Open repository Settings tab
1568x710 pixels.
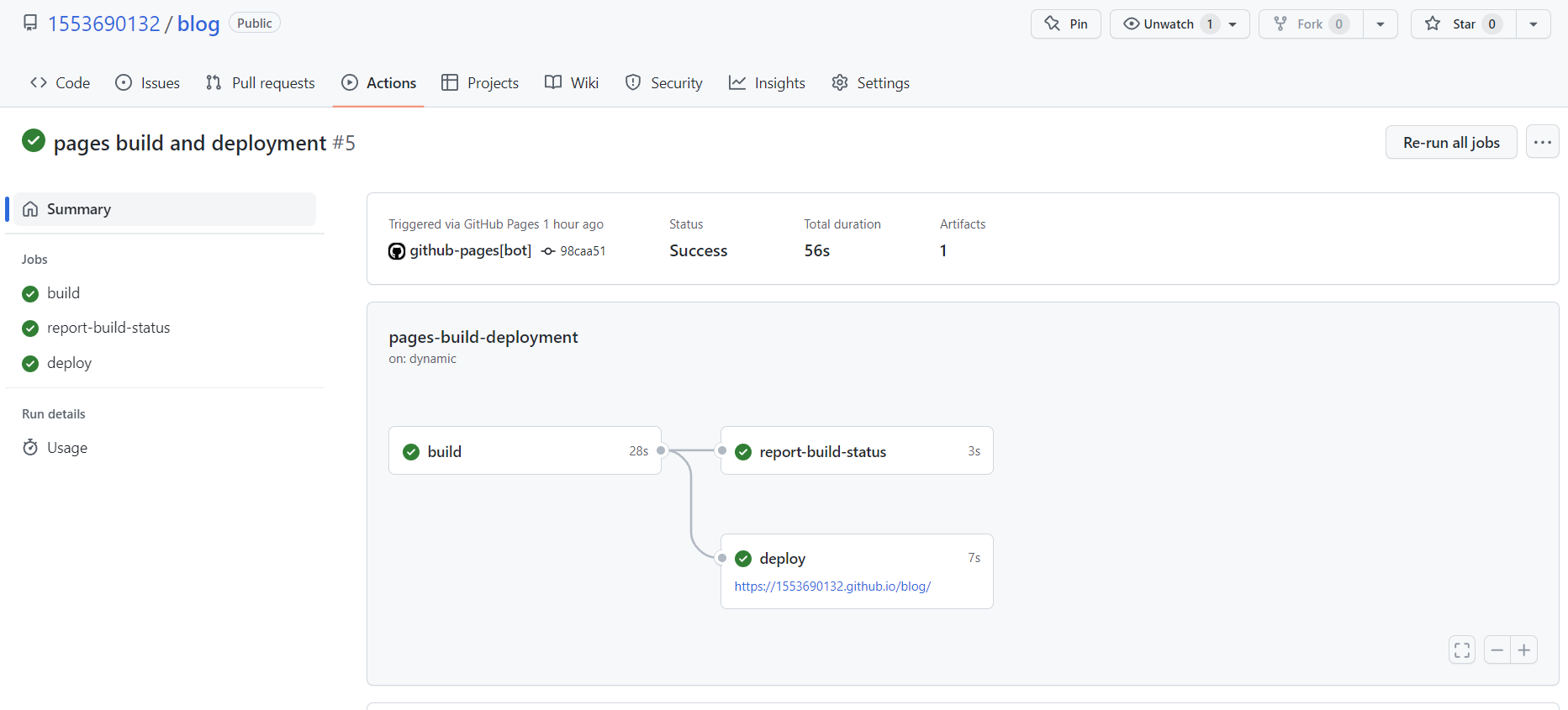[x=870, y=82]
